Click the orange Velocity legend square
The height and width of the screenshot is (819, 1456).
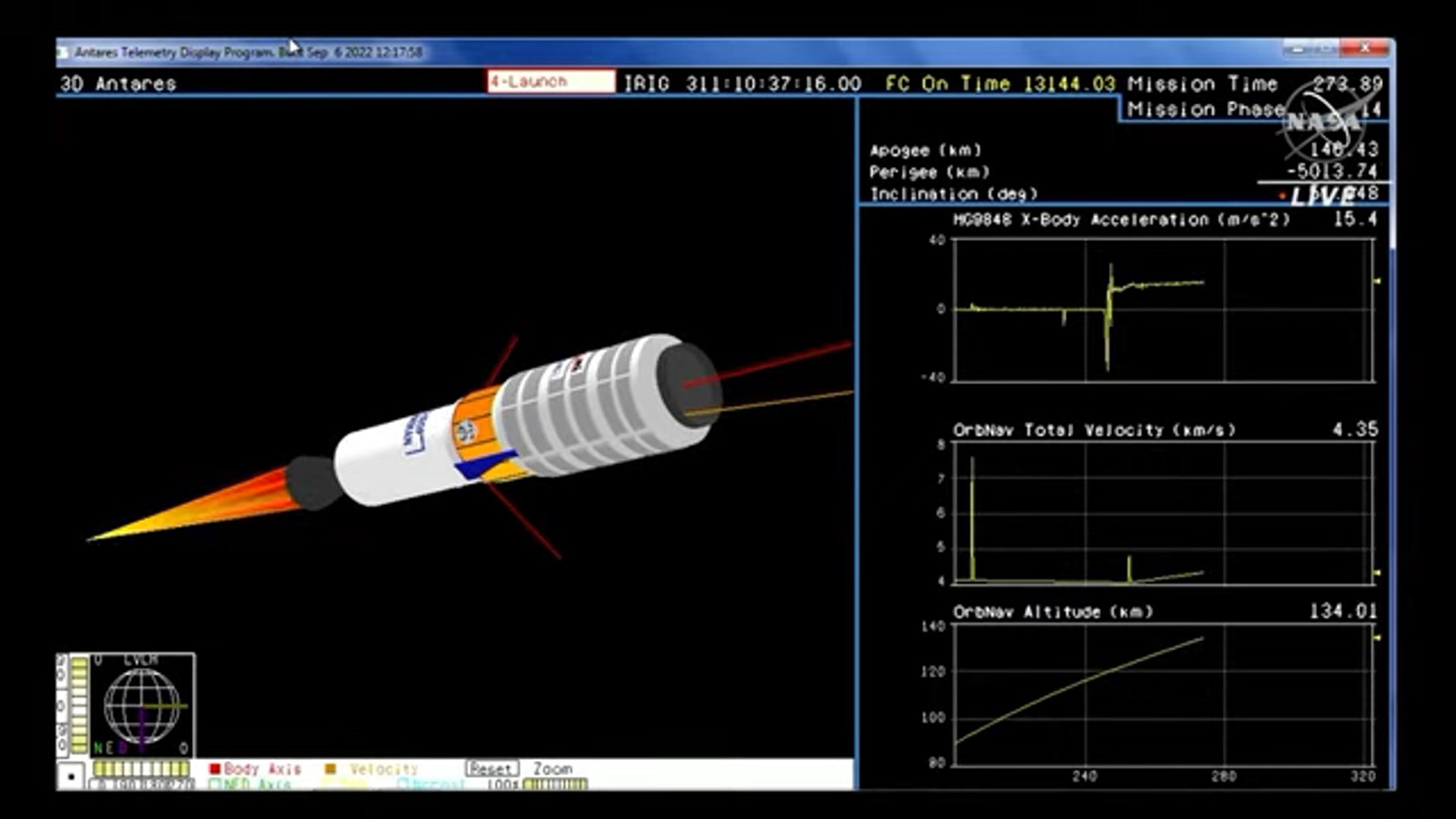(x=330, y=769)
